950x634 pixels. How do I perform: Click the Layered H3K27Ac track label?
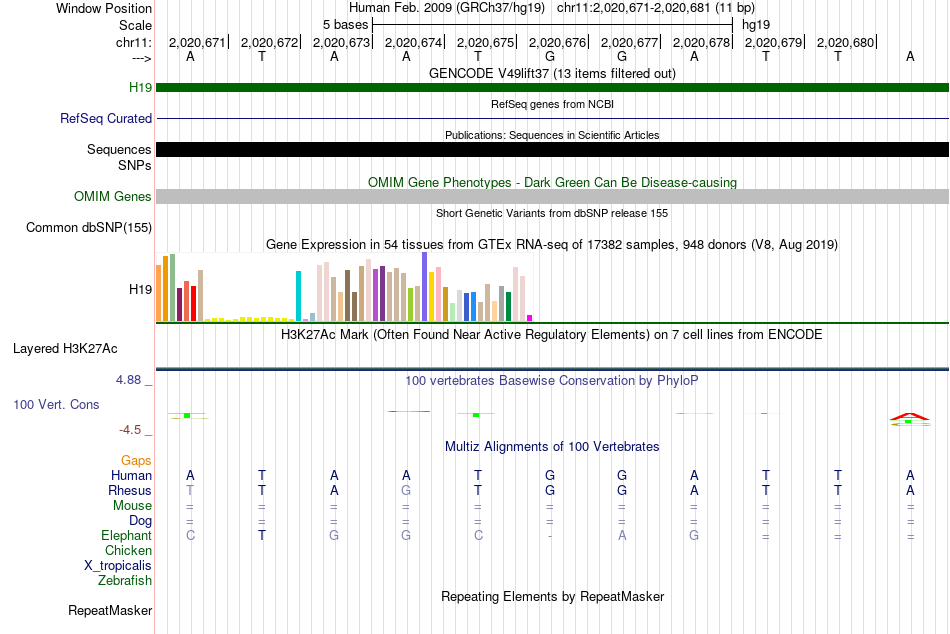pos(65,349)
